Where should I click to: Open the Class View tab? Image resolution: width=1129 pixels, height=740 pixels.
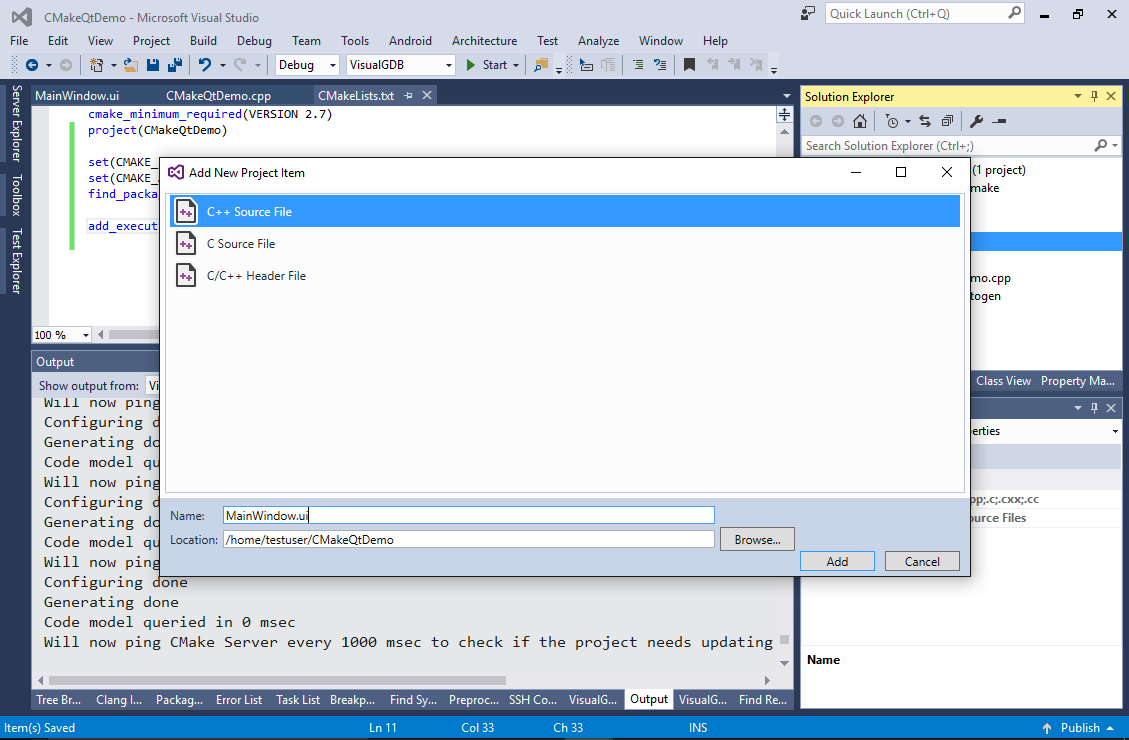click(x=1004, y=381)
